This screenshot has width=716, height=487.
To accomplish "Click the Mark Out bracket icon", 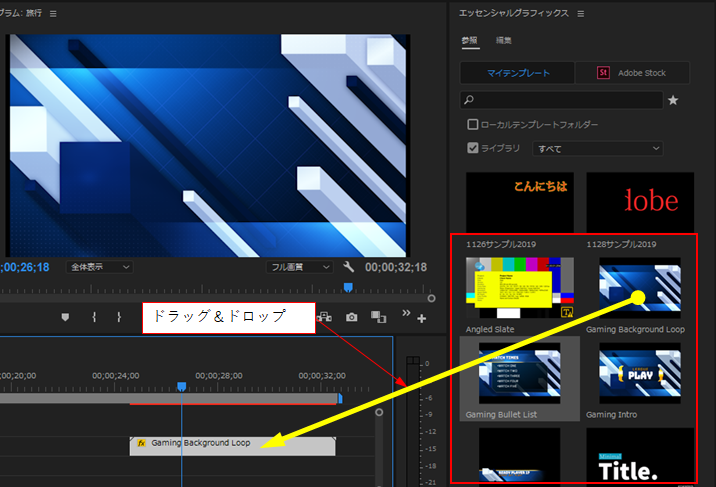I will (119, 317).
